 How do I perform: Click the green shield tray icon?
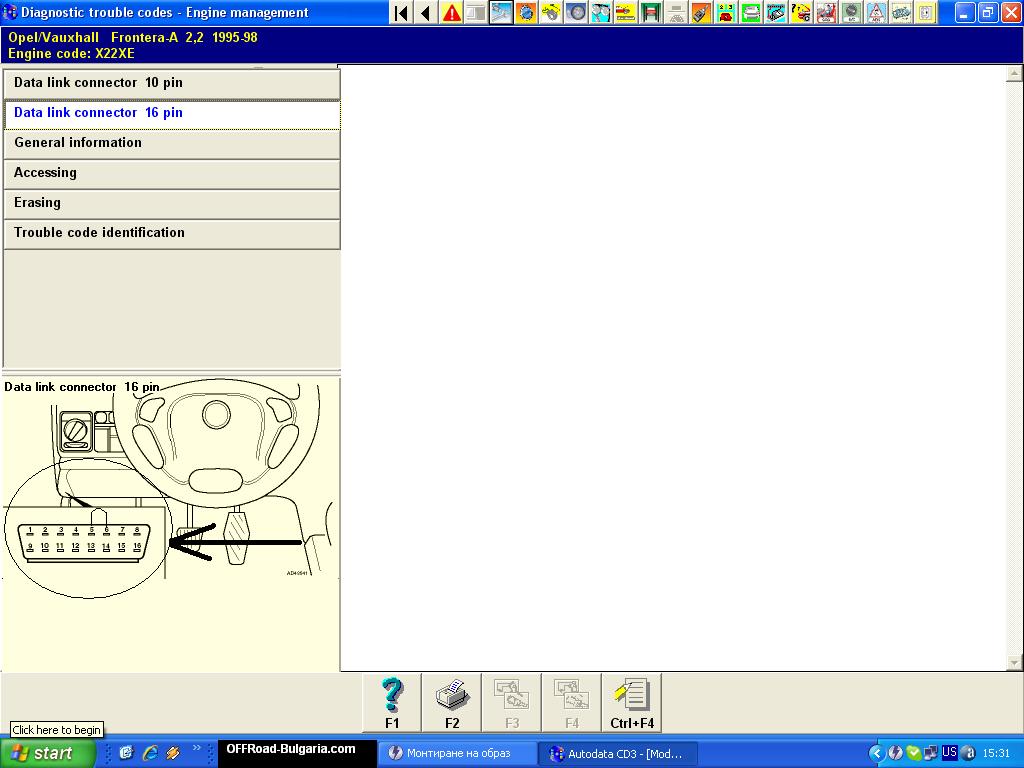coord(914,753)
